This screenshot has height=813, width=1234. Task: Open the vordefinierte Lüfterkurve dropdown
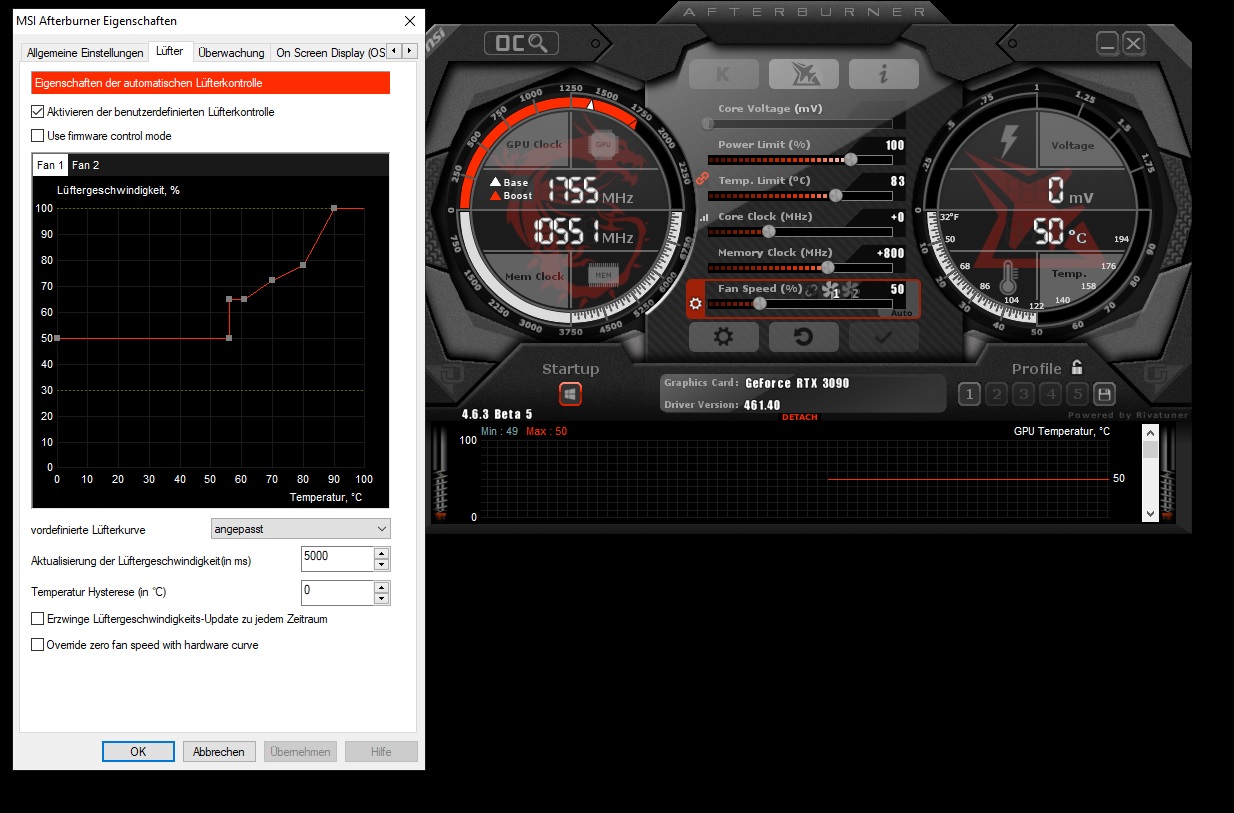click(301, 528)
